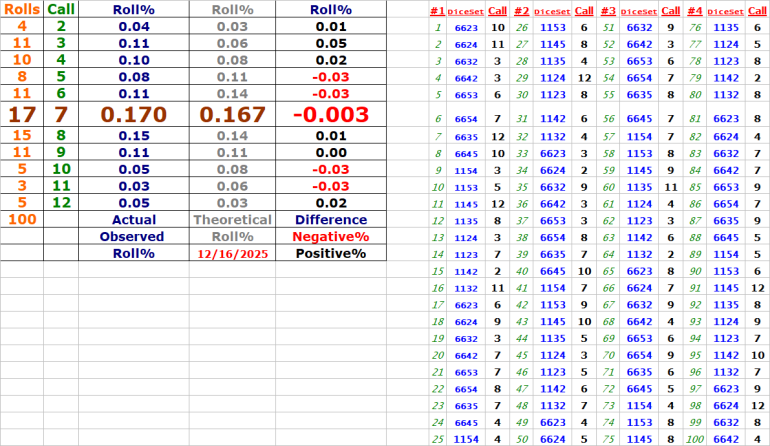Select the 0.167 theoretical percentage cell
The image size is (770, 446).
tap(232, 114)
